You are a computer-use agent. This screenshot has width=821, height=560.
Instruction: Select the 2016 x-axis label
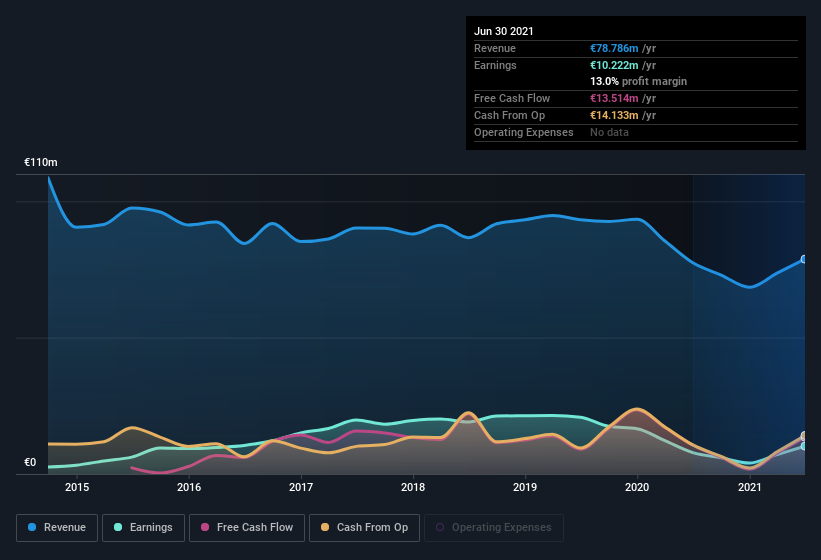click(189, 487)
